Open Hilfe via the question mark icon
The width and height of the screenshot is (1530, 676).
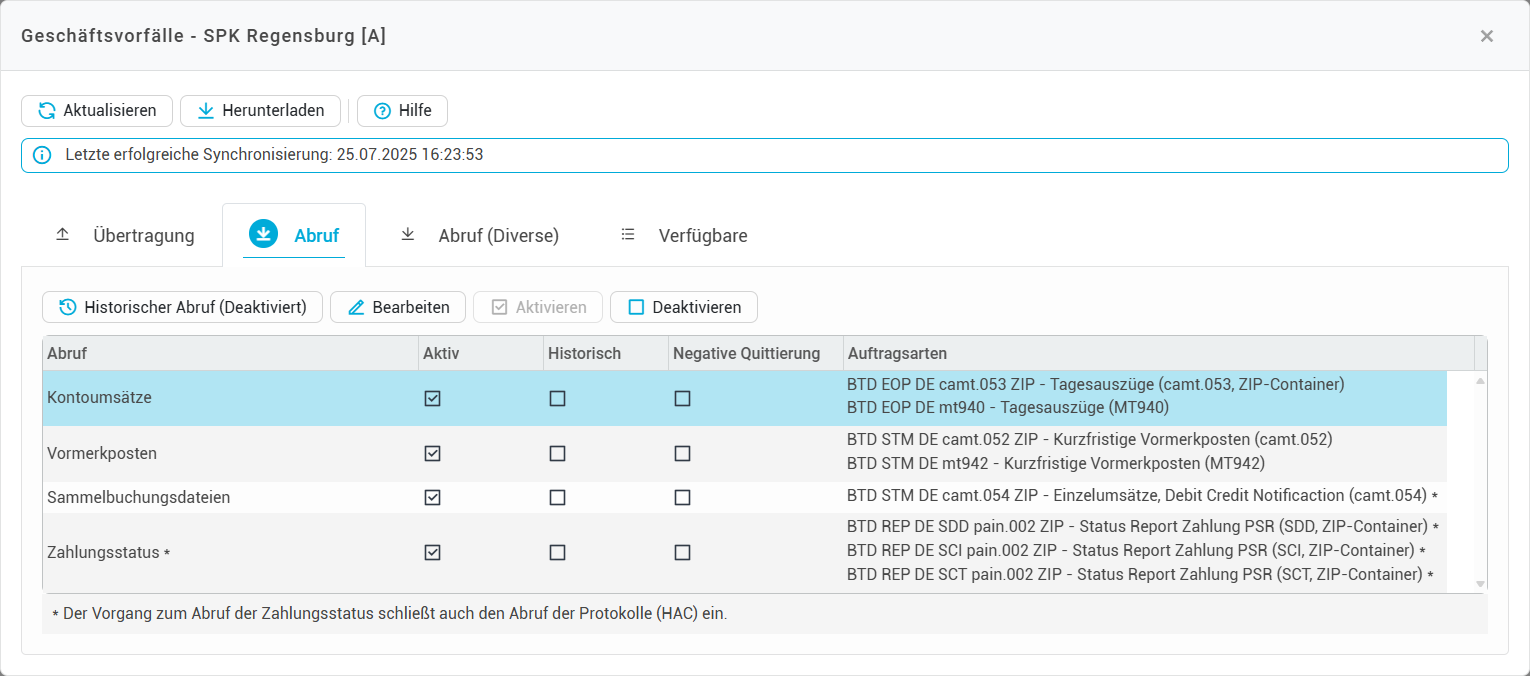click(382, 111)
